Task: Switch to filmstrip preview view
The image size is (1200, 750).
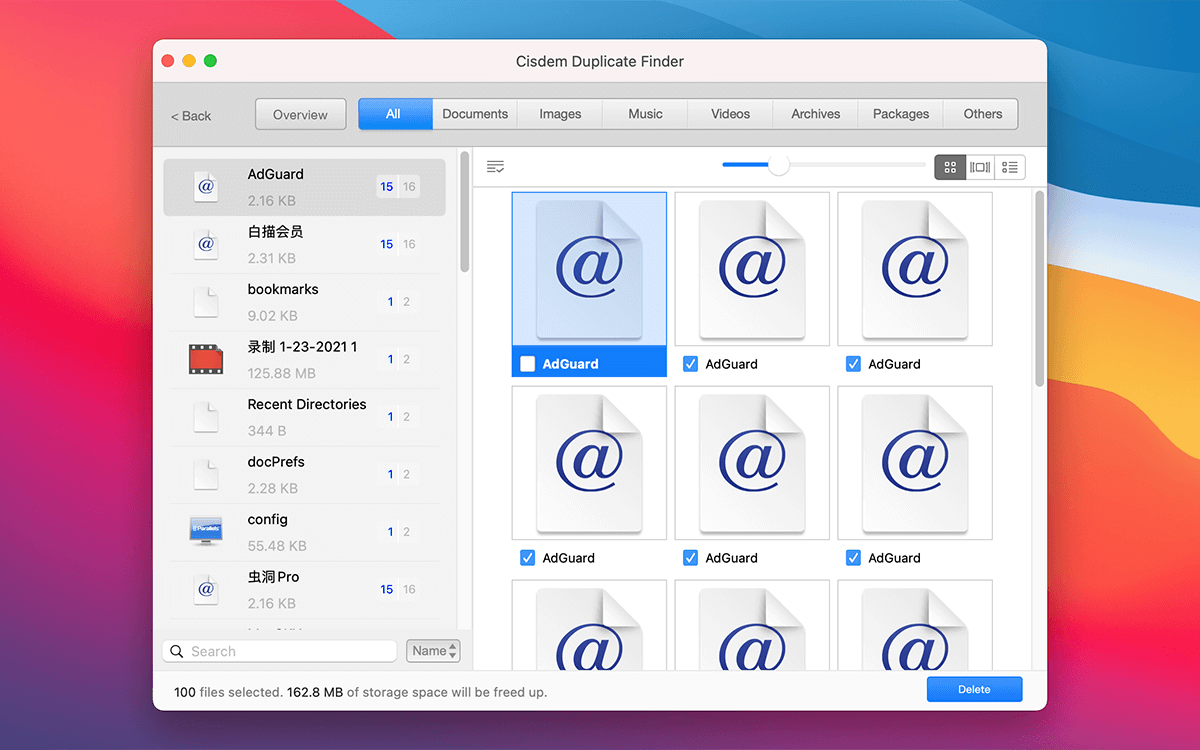Action: point(980,167)
